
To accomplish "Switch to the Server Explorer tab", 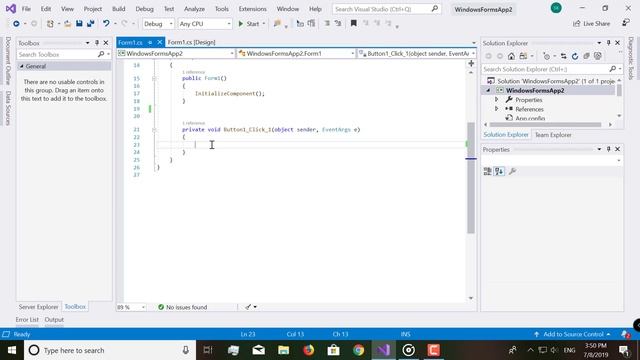I will pyautogui.click(x=38, y=307).
